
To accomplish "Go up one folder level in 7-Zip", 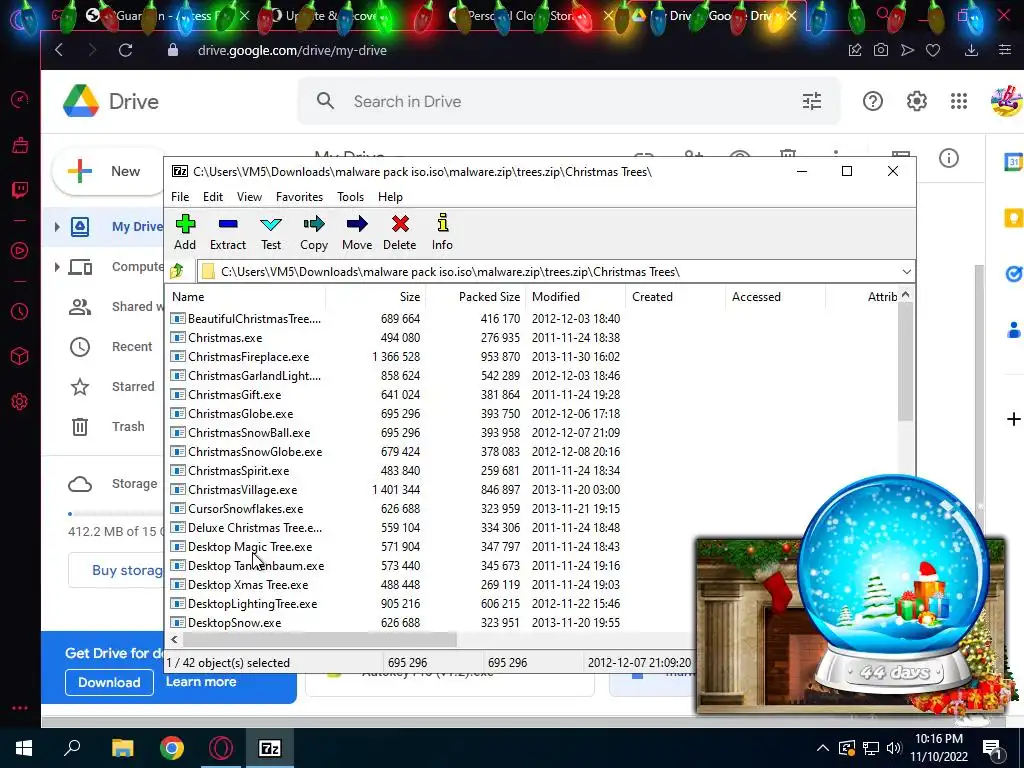I will pyautogui.click(x=177, y=271).
